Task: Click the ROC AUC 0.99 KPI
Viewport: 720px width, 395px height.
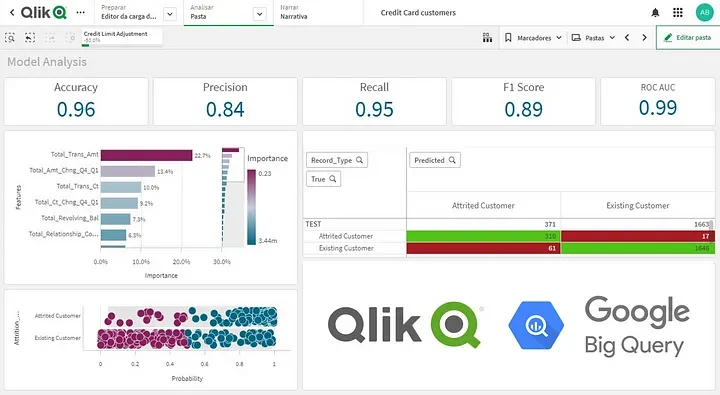Action: [658, 101]
